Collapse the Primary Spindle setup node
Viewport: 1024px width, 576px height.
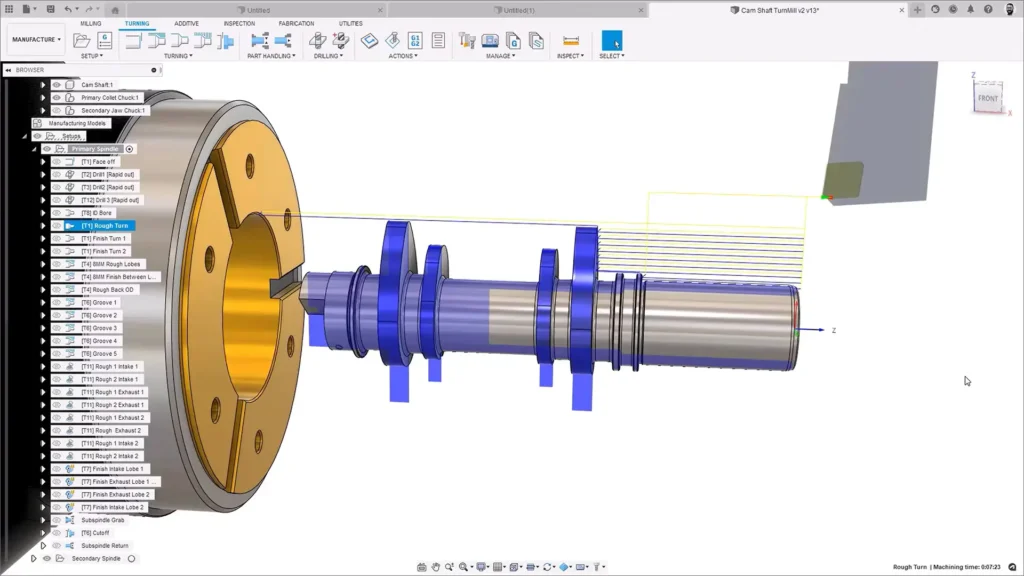click(x=33, y=148)
